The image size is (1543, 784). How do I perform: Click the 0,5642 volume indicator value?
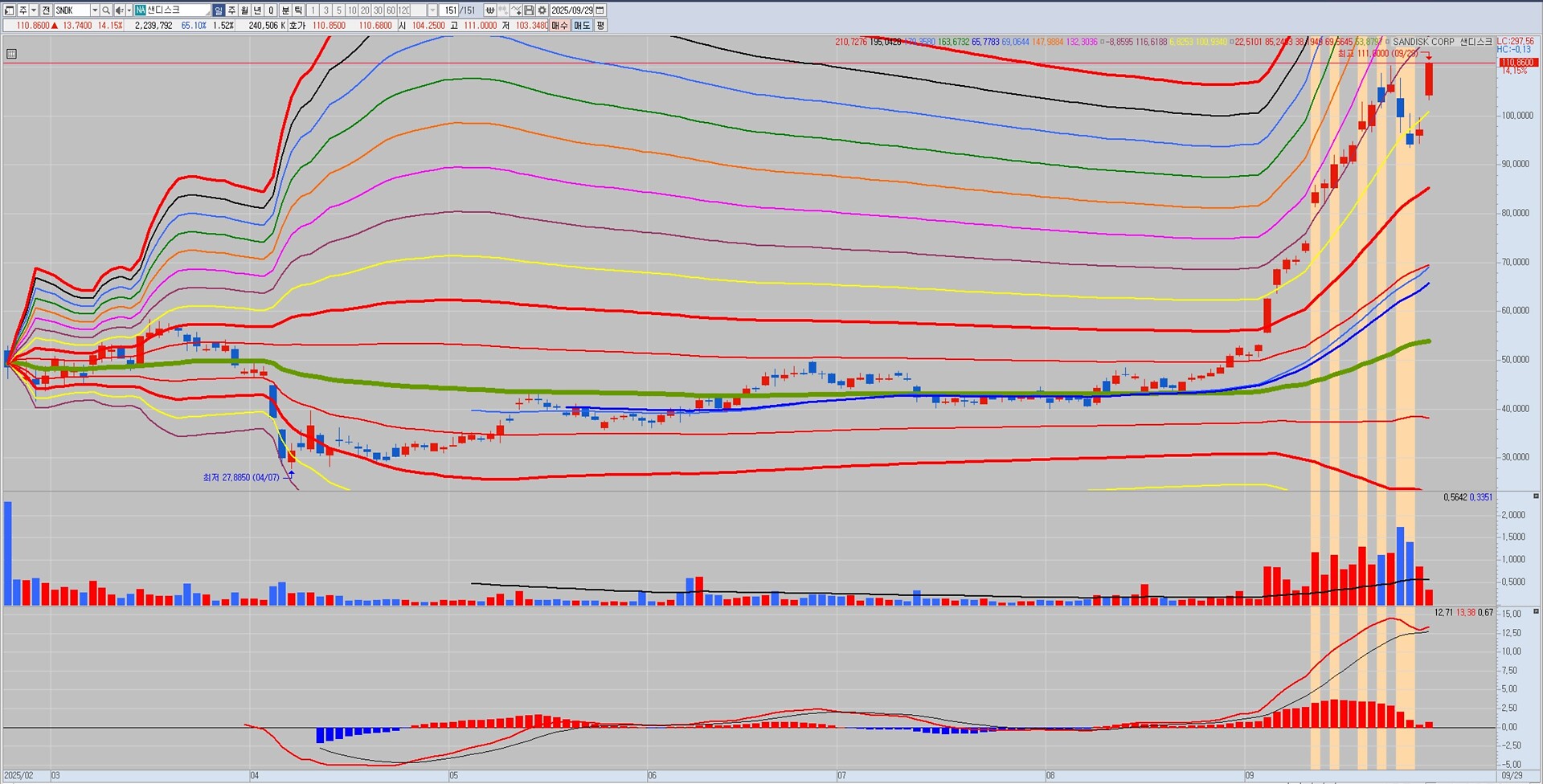pos(1455,497)
